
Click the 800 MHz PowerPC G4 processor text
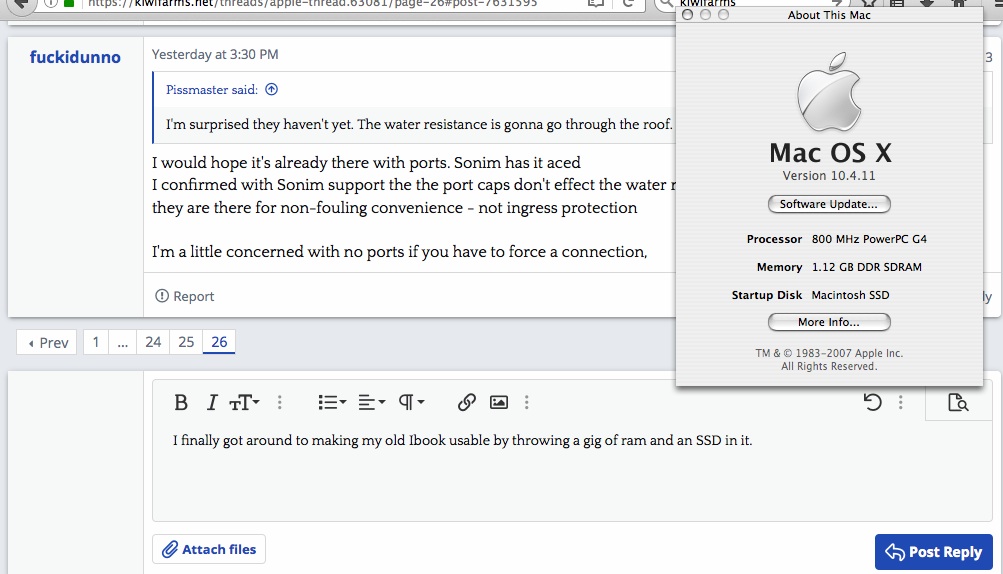click(x=869, y=239)
